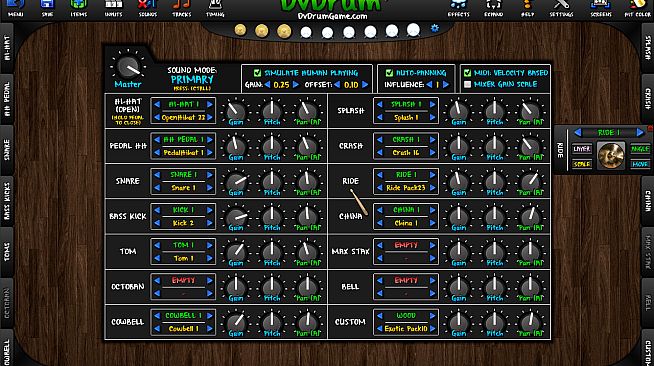The height and width of the screenshot is (366, 654).
Task: Select next kick sound after Kick 2
Action: click(210, 223)
